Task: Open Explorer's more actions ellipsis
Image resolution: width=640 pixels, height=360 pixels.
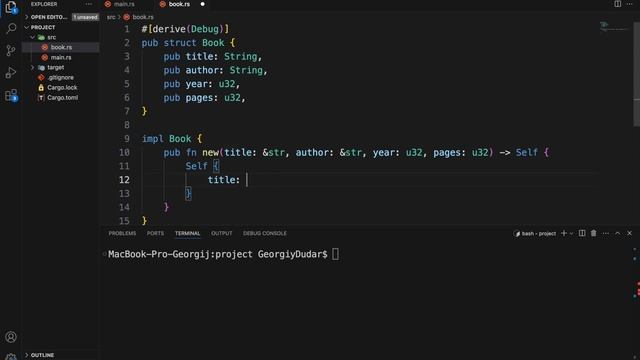Action: pyautogui.click(x=89, y=4)
